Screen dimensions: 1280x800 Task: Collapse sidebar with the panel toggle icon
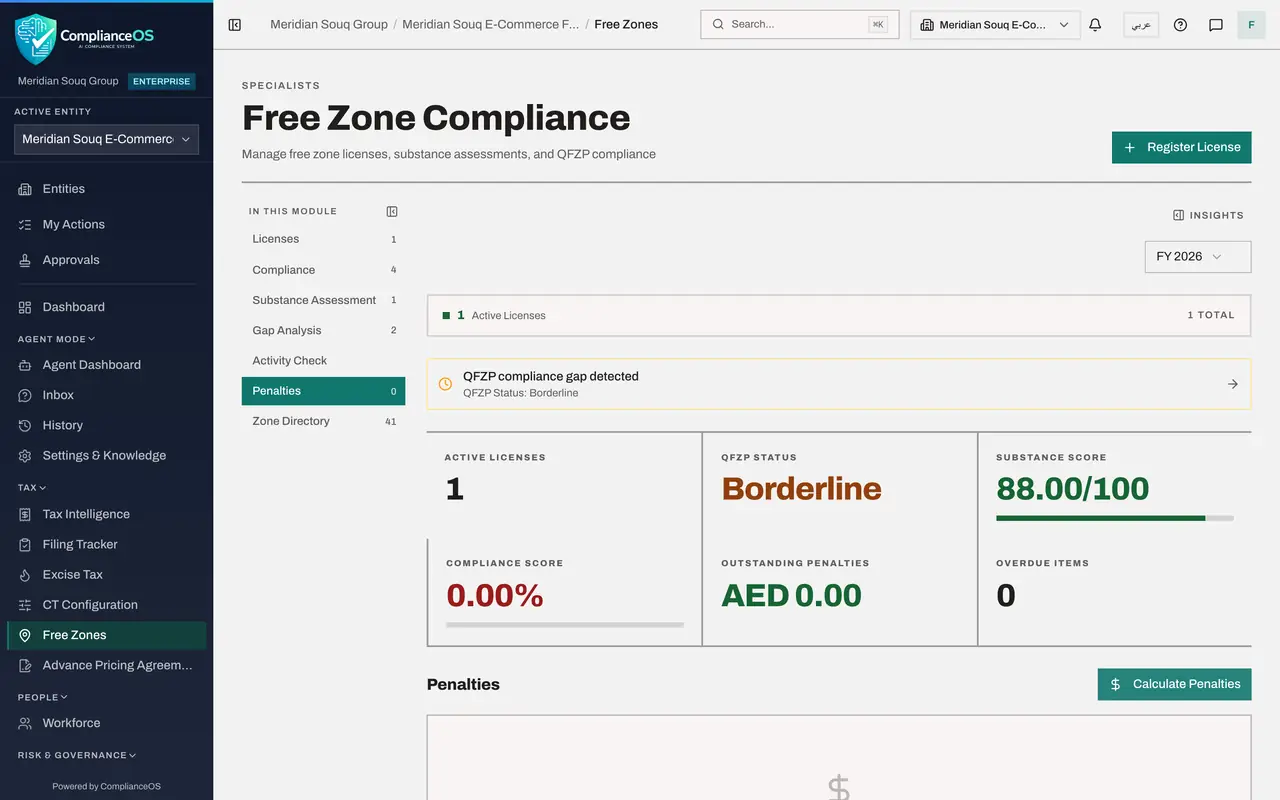click(235, 25)
